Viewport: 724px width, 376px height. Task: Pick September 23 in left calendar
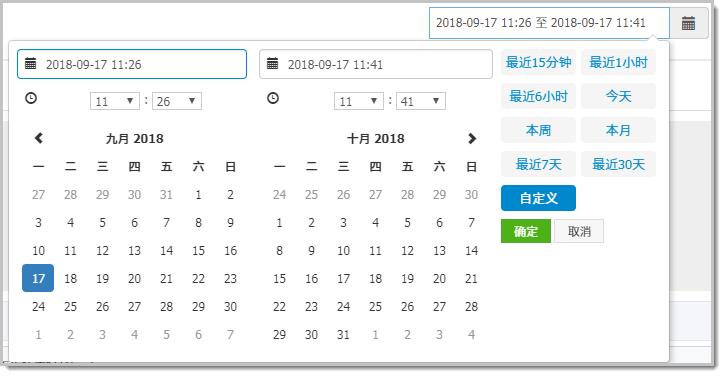[230, 278]
